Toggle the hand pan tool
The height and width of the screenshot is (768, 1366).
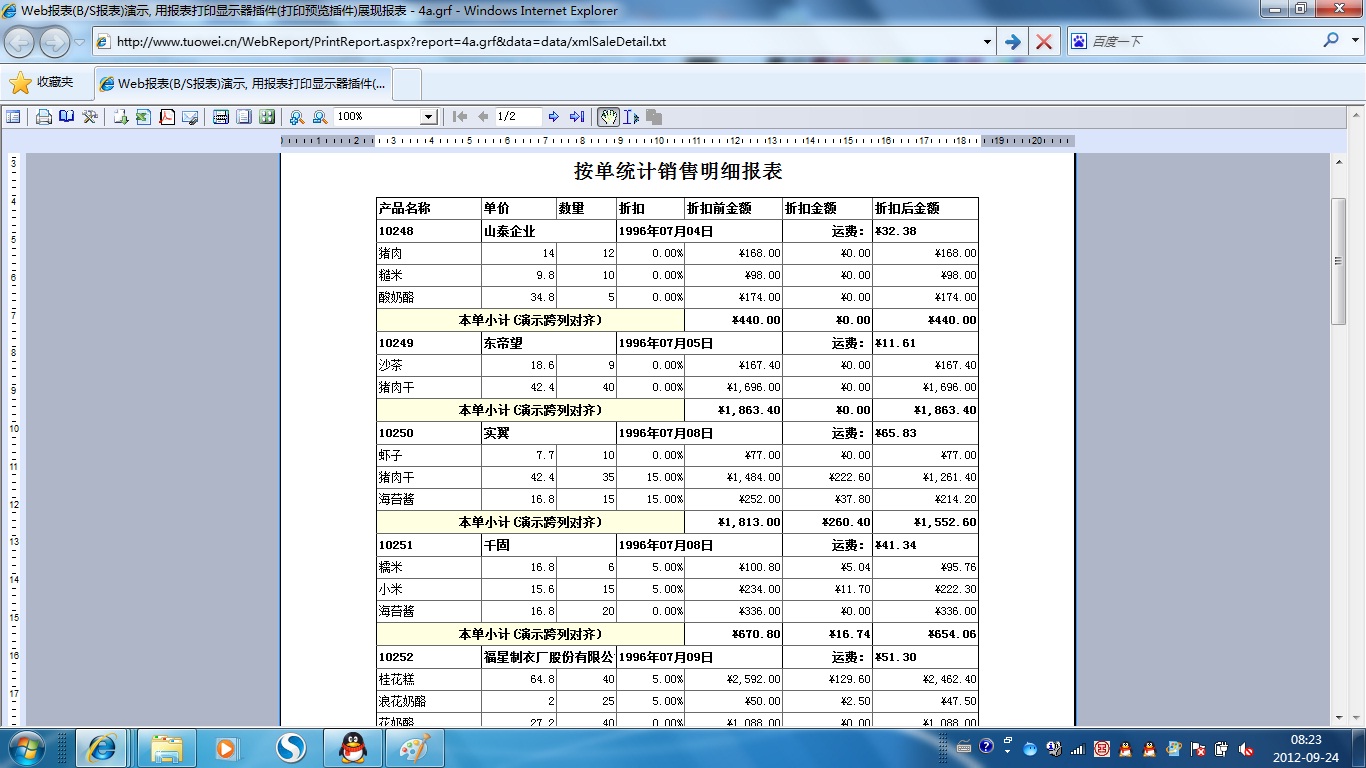[x=608, y=117]
